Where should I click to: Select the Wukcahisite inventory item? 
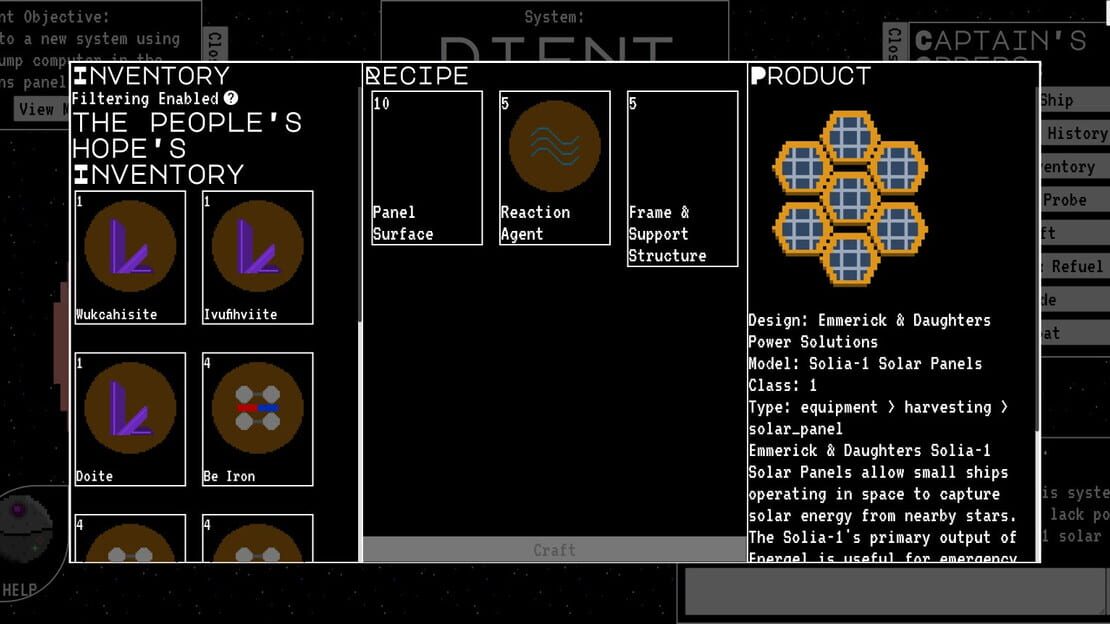click(130, 257)
